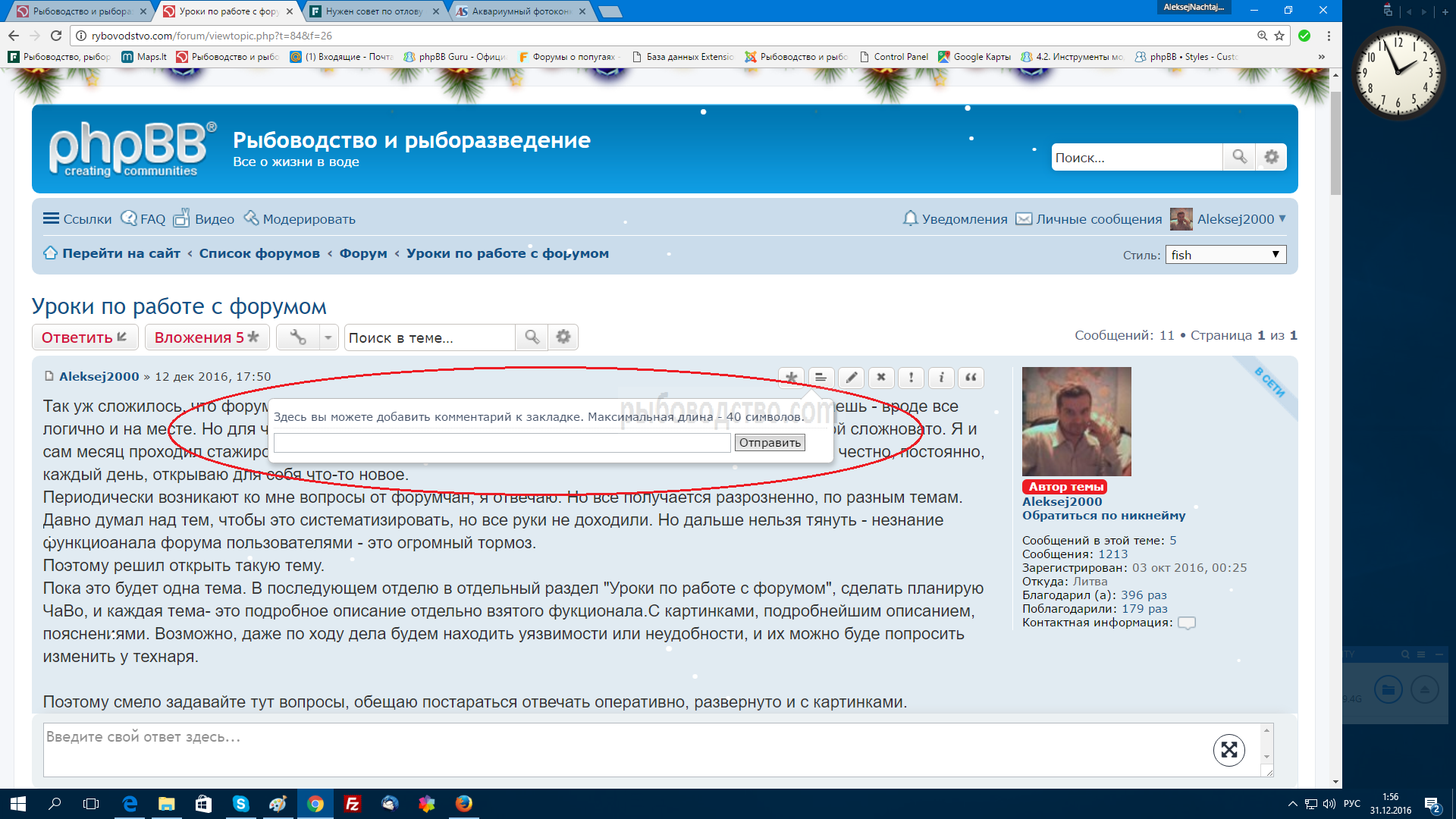
Task: Open Модерировать menu item
Action: click(x=300, y=219)
